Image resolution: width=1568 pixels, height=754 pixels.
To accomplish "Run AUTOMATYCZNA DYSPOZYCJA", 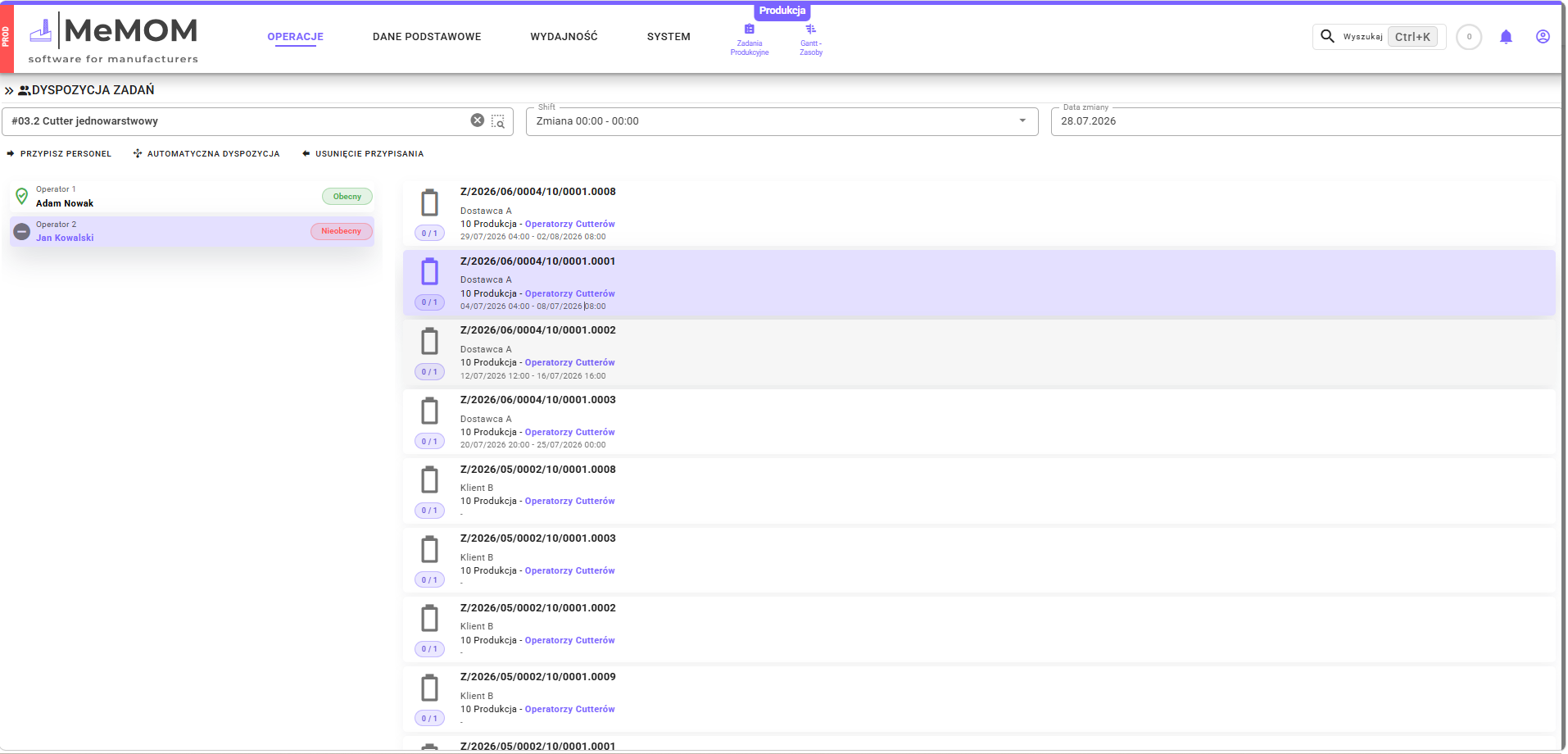I will [206, 154].
